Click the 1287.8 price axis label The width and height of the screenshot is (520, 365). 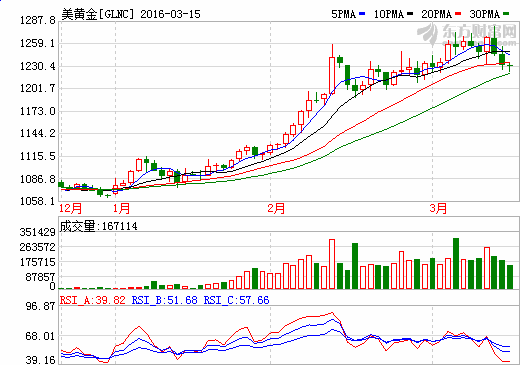[38, 20]
